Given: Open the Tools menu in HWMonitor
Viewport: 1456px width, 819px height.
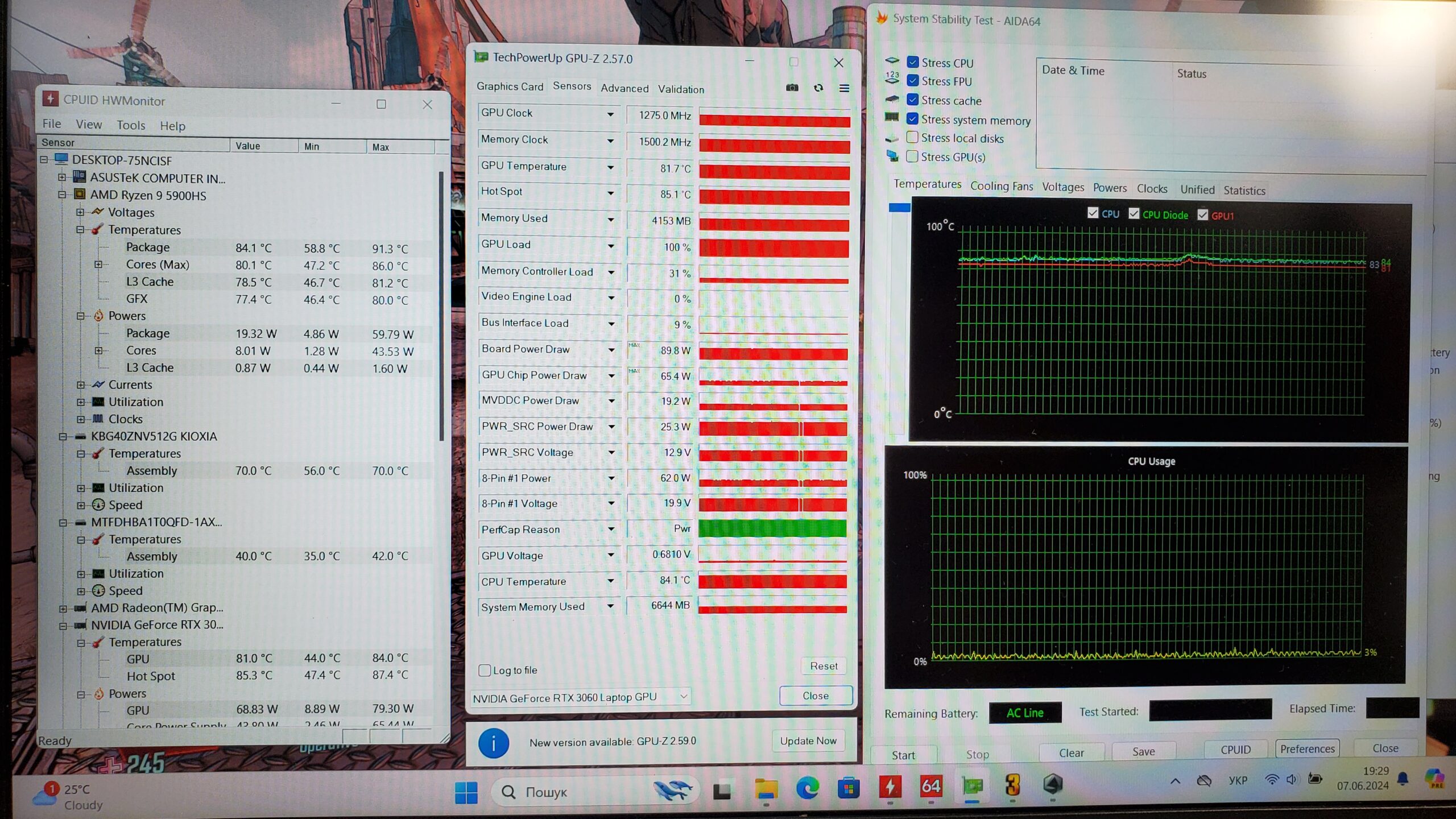Looking at the screenshot, I should coord(131,125).
